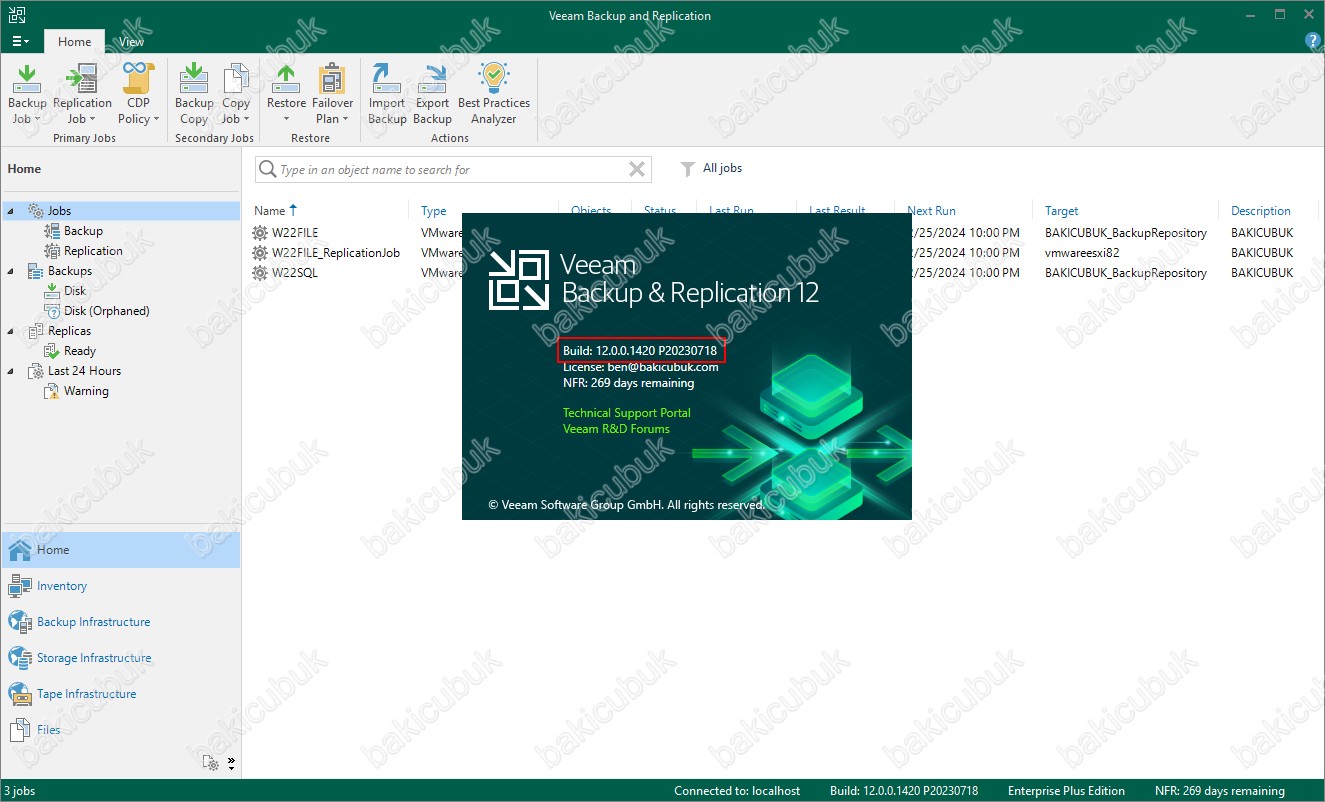Screen dimensions: 1325x802
Task: Select the Replication node under Jobs
Action: click(93, 251)
